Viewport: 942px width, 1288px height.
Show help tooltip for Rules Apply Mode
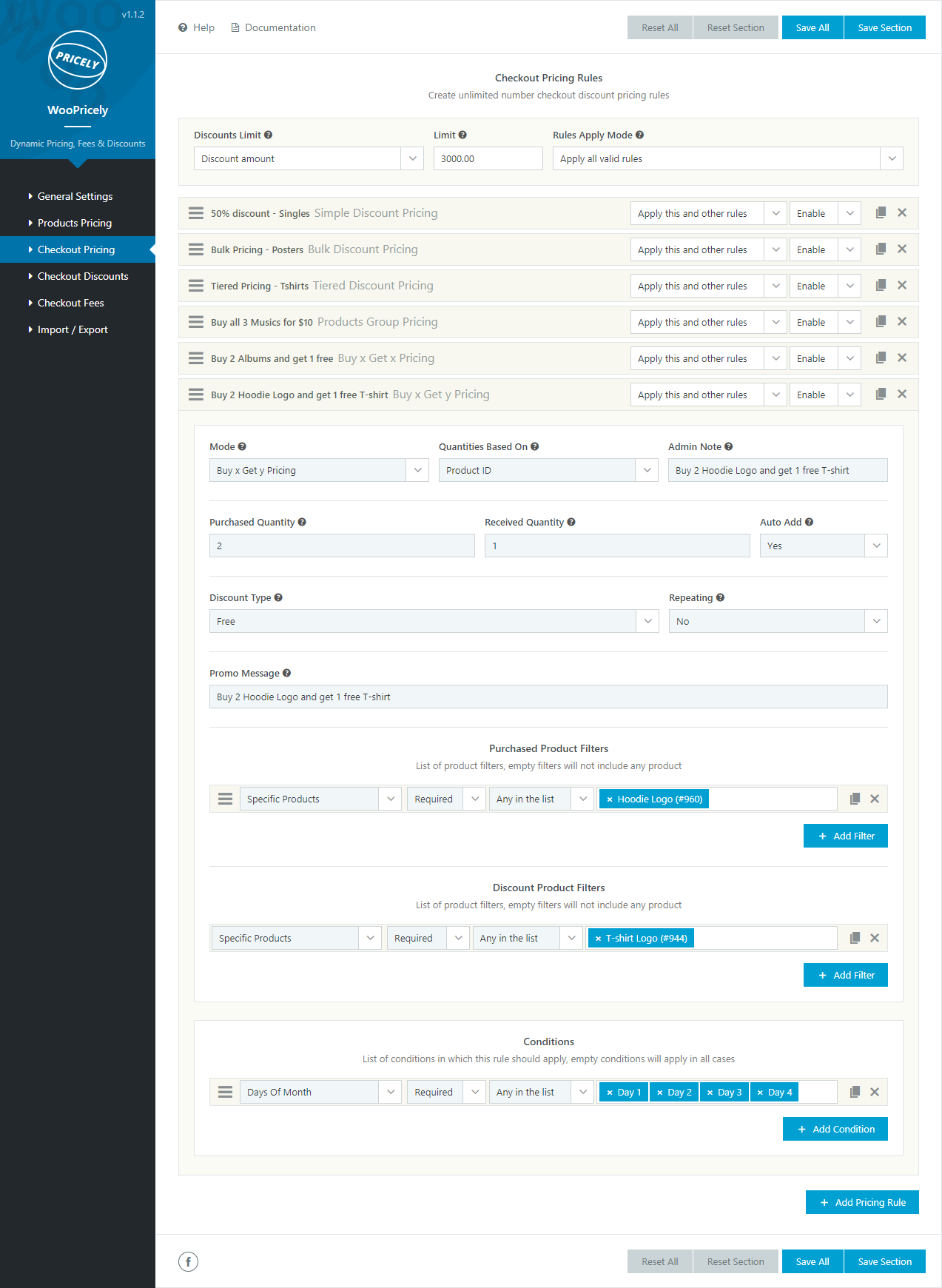[640, 135]
